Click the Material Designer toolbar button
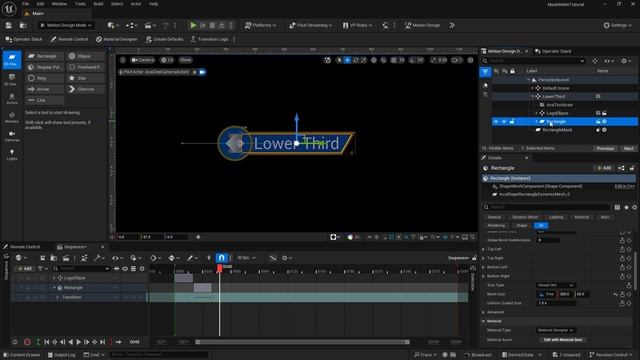640x360 pixels. point(117,39)
